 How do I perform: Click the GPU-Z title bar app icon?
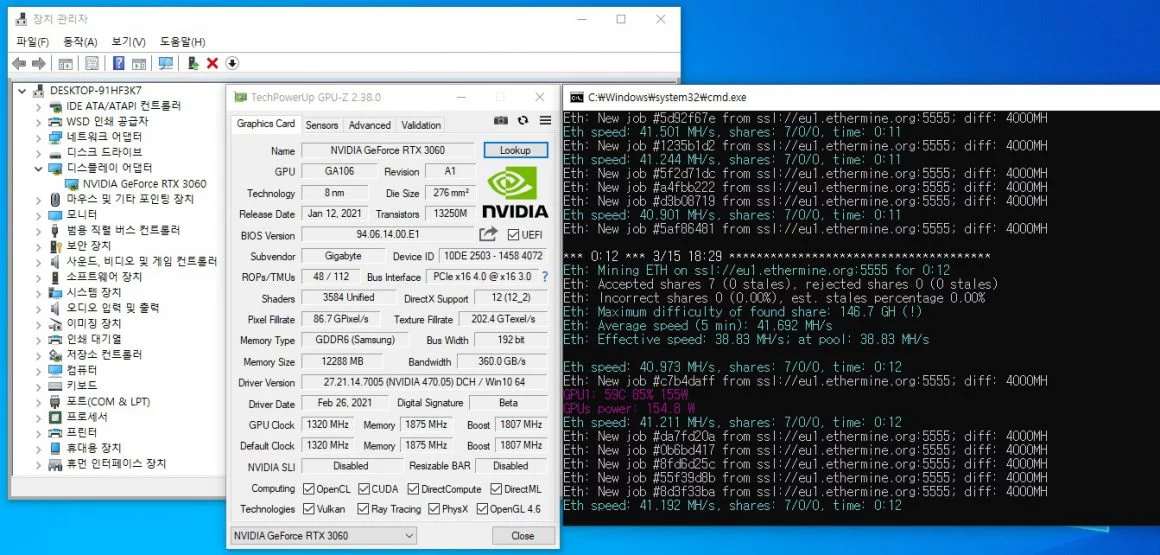(x=240, y=98)
